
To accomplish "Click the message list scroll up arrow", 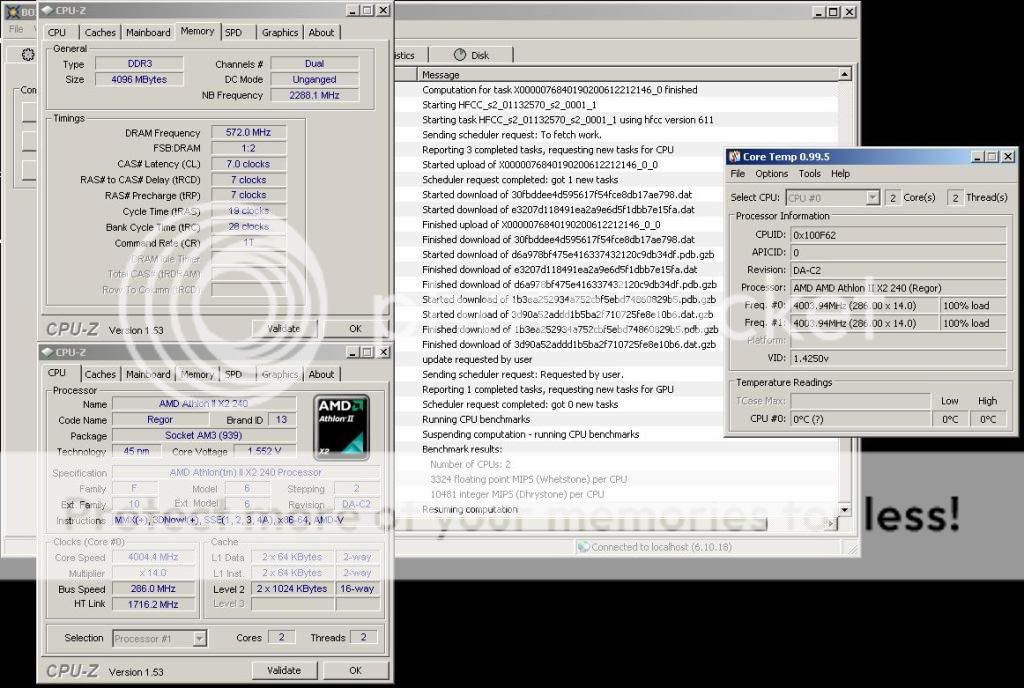I will pyautogui.click(x=844, y=74).
